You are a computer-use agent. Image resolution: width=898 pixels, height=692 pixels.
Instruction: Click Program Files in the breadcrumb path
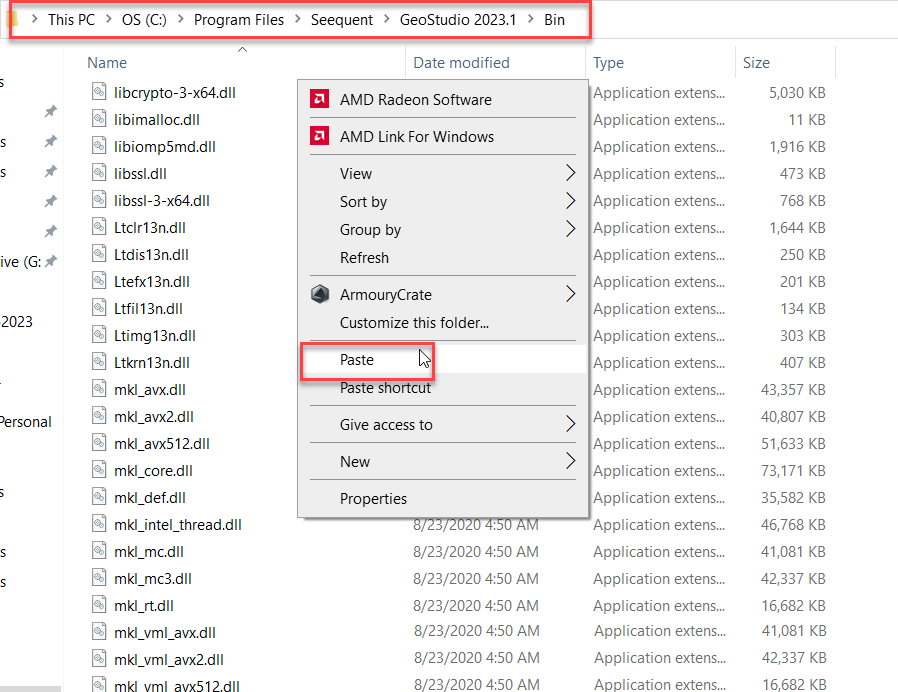(x=240, y=19)
